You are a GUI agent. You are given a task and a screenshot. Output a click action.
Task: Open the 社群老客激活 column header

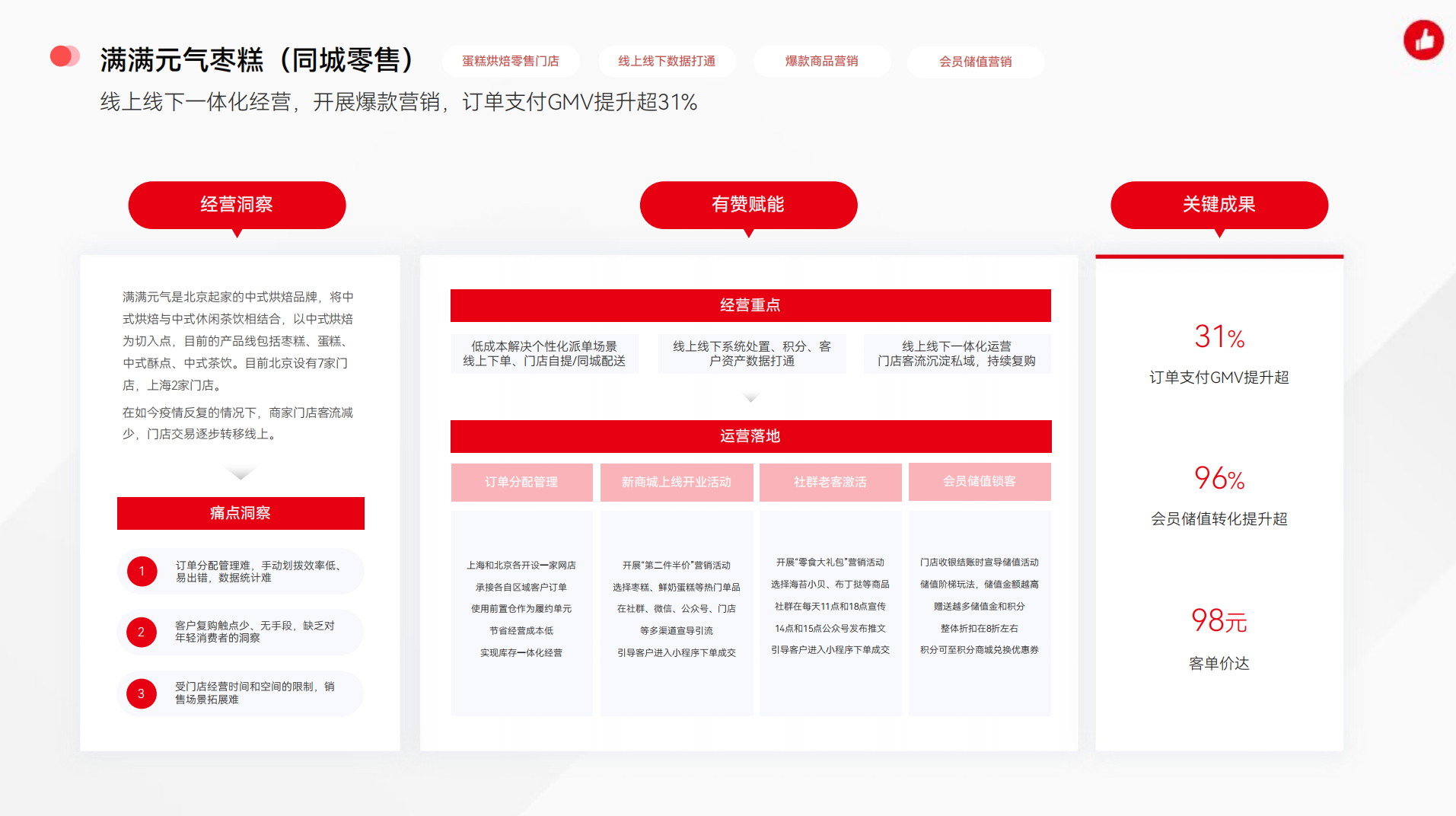[x=830, y=482]
